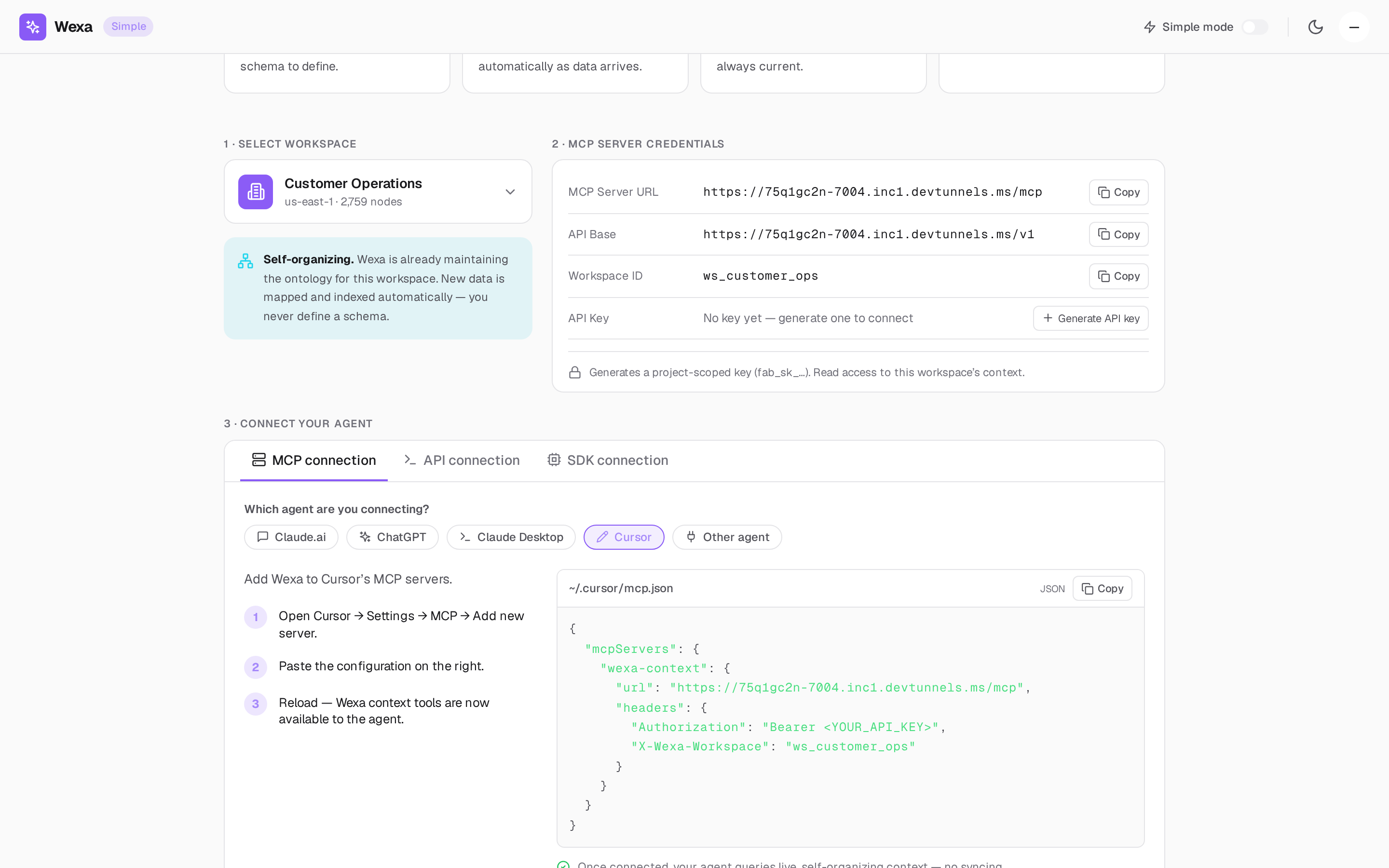Choose ChatGPT agent option
1389x868 pixels.
tap(393, 537)
